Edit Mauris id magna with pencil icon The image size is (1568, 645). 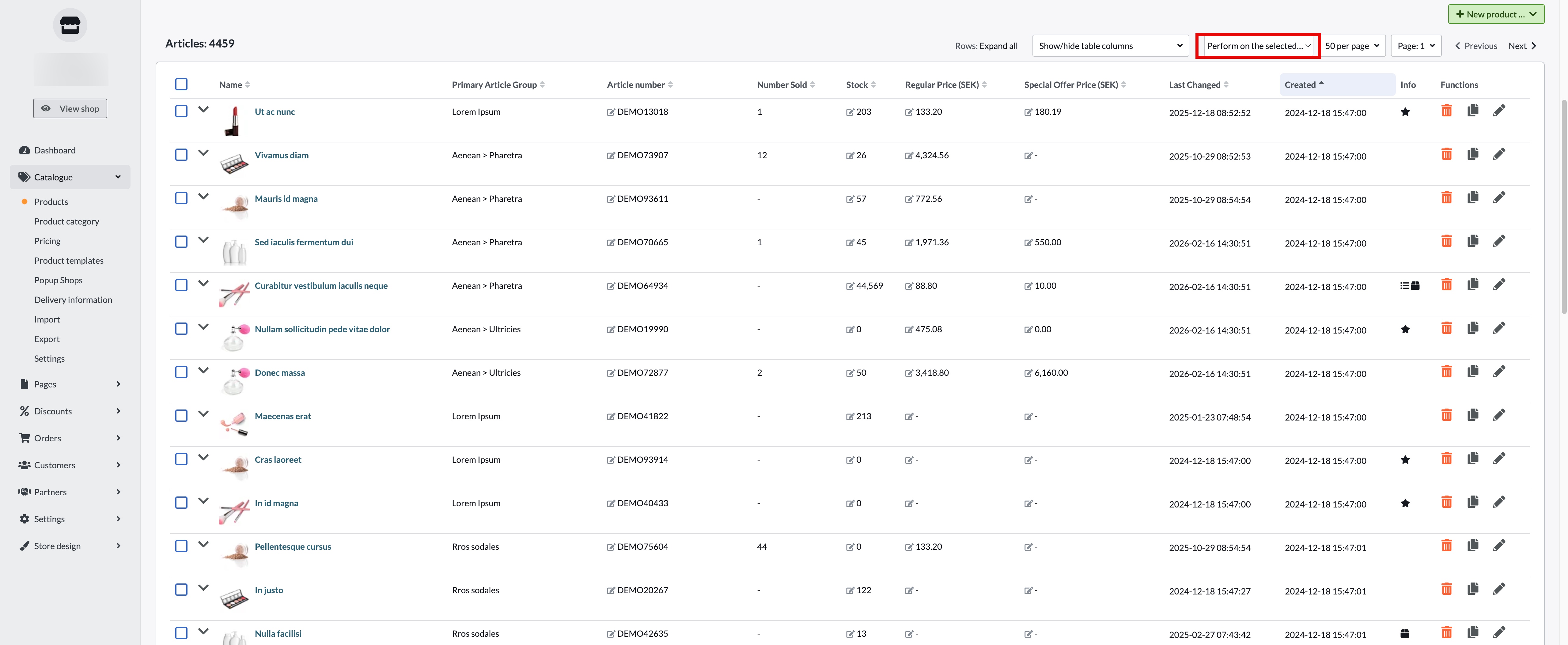coord(1499,198)
